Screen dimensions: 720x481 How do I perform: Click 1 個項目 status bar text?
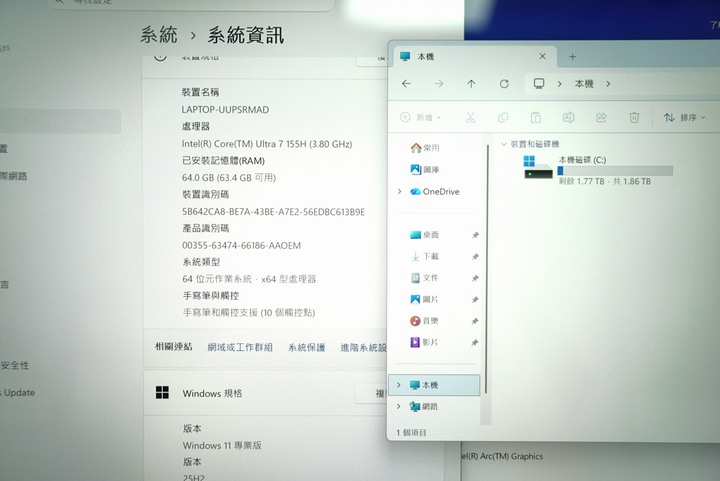point(411,432)
